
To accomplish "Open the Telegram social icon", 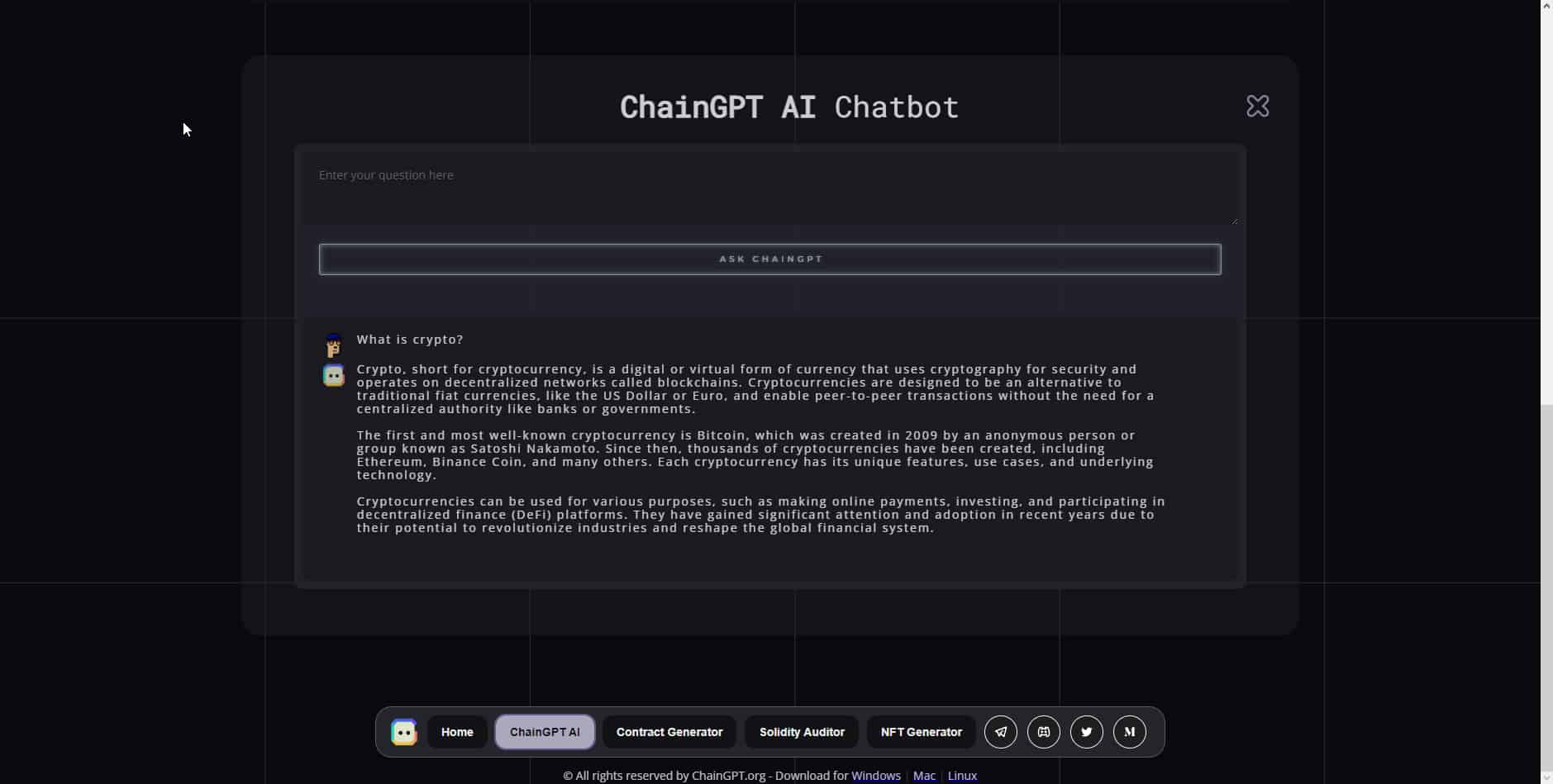I will [1000, 732].
